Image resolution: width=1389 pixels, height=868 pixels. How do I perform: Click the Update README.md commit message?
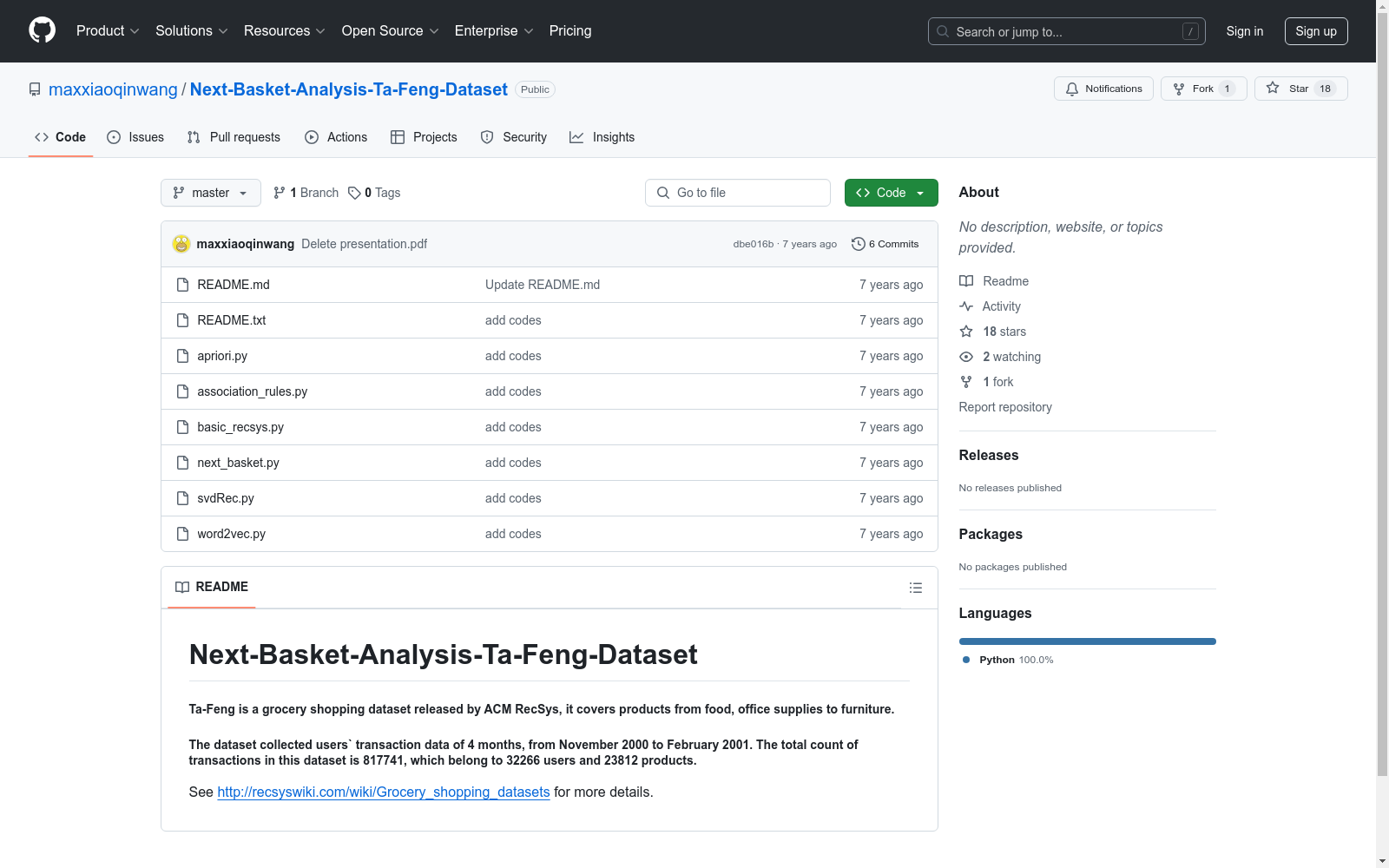point(543,285)
